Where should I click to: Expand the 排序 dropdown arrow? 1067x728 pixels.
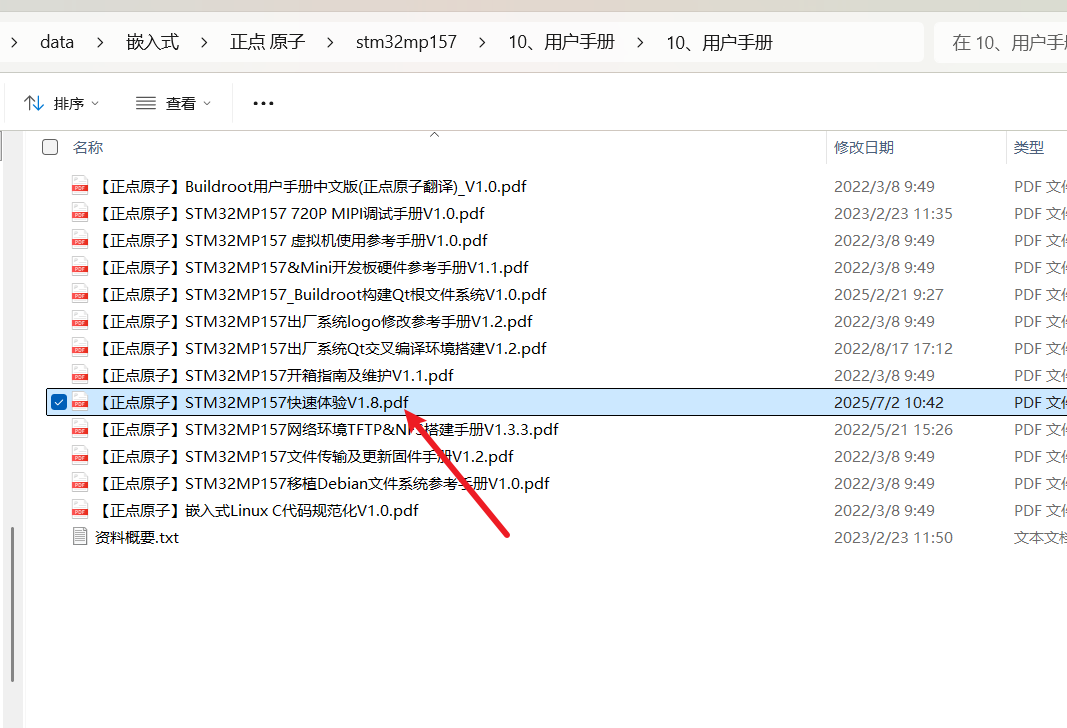[x=95, y=103]
